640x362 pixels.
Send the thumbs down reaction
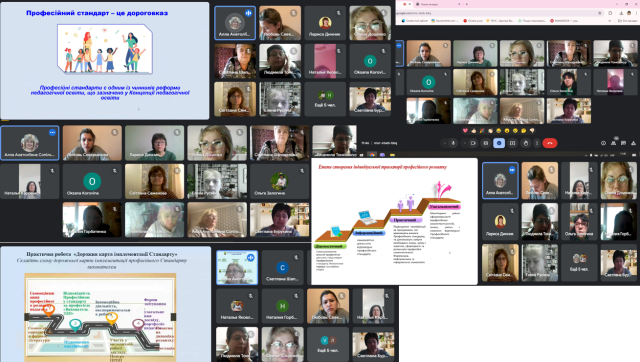pyautogui.click(x=532, y=131)
